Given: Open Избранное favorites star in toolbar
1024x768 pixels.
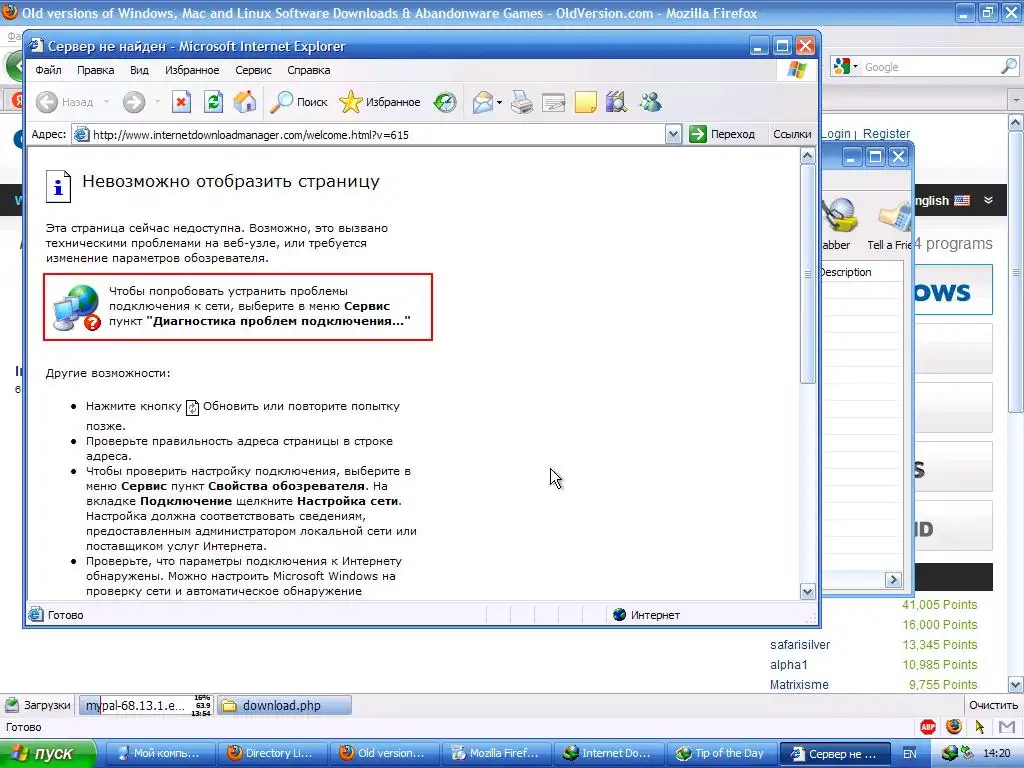Looking at the screenshot, I should [x=380, y=102].
